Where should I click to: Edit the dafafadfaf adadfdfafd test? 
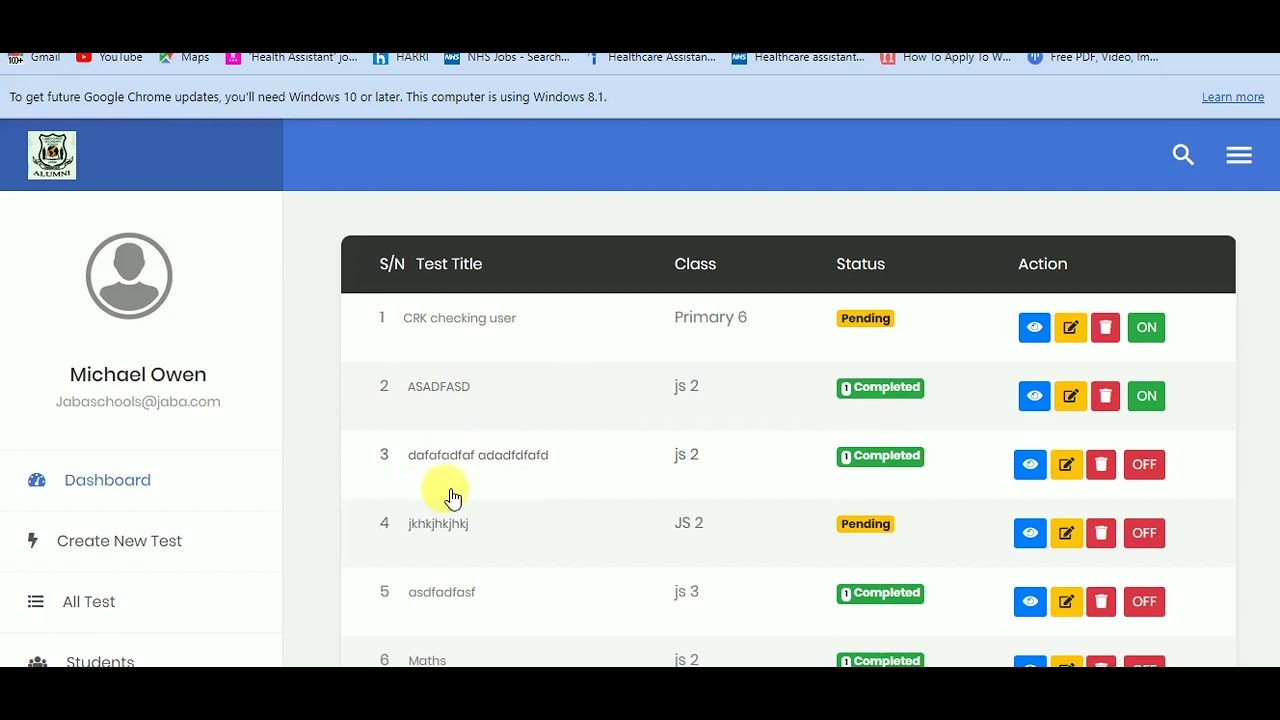(1066, 464)
